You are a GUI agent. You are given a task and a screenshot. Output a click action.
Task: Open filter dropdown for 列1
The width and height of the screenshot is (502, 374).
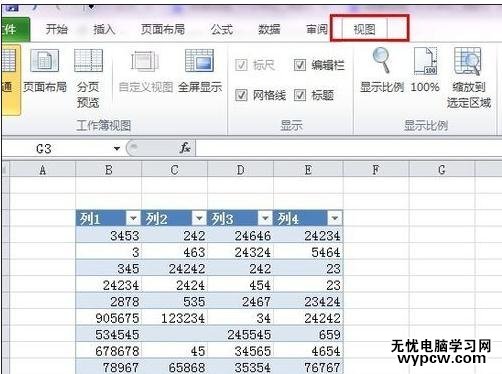[x=133, y=219]
